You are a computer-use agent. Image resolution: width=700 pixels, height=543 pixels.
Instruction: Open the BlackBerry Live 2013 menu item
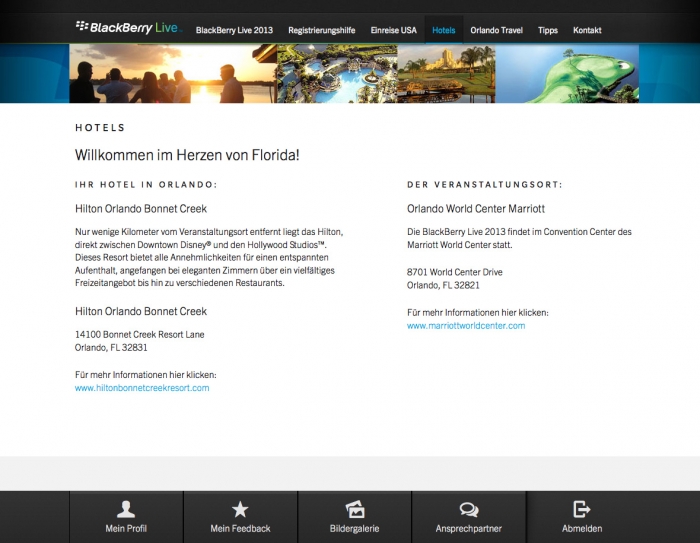234,30
